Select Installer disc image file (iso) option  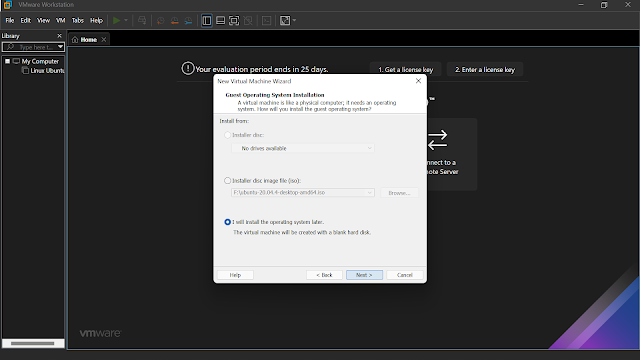[x=227, y=180]
